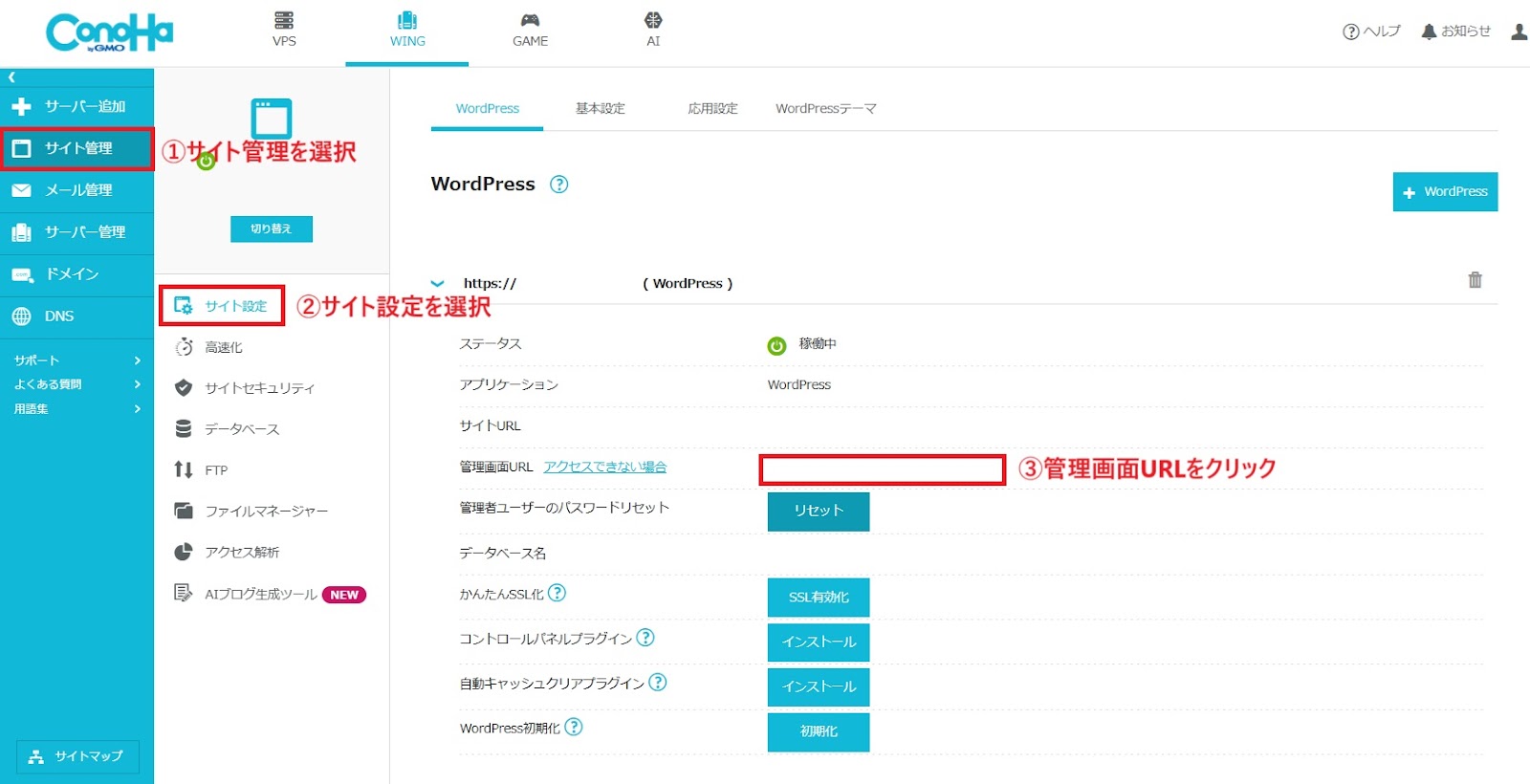Open サイト設定 in the site menu
Viewport: 1530px width, 784px height.
tap(222, 306)
